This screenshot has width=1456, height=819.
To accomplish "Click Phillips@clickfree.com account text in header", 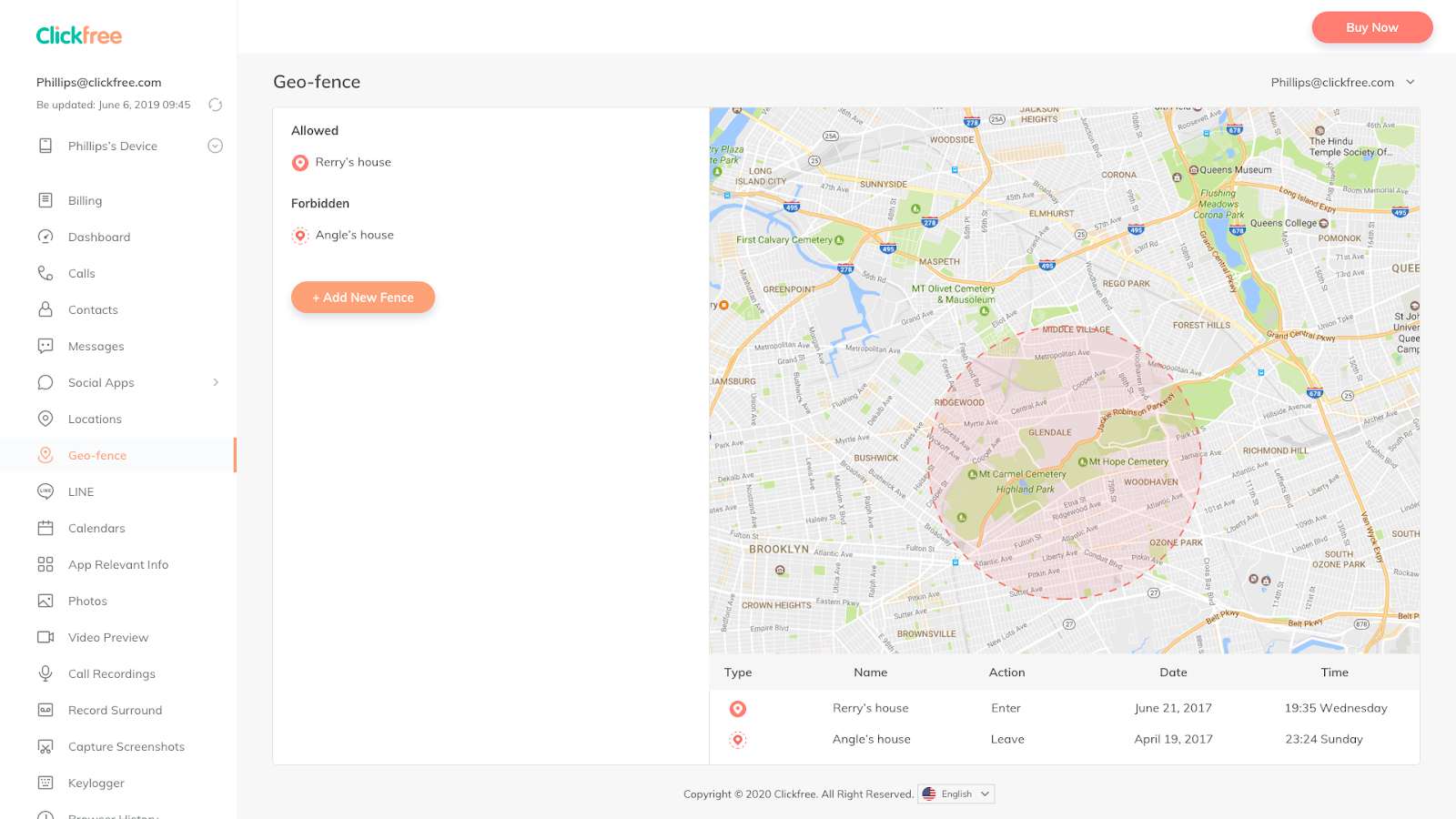I will pos(1332,82).
